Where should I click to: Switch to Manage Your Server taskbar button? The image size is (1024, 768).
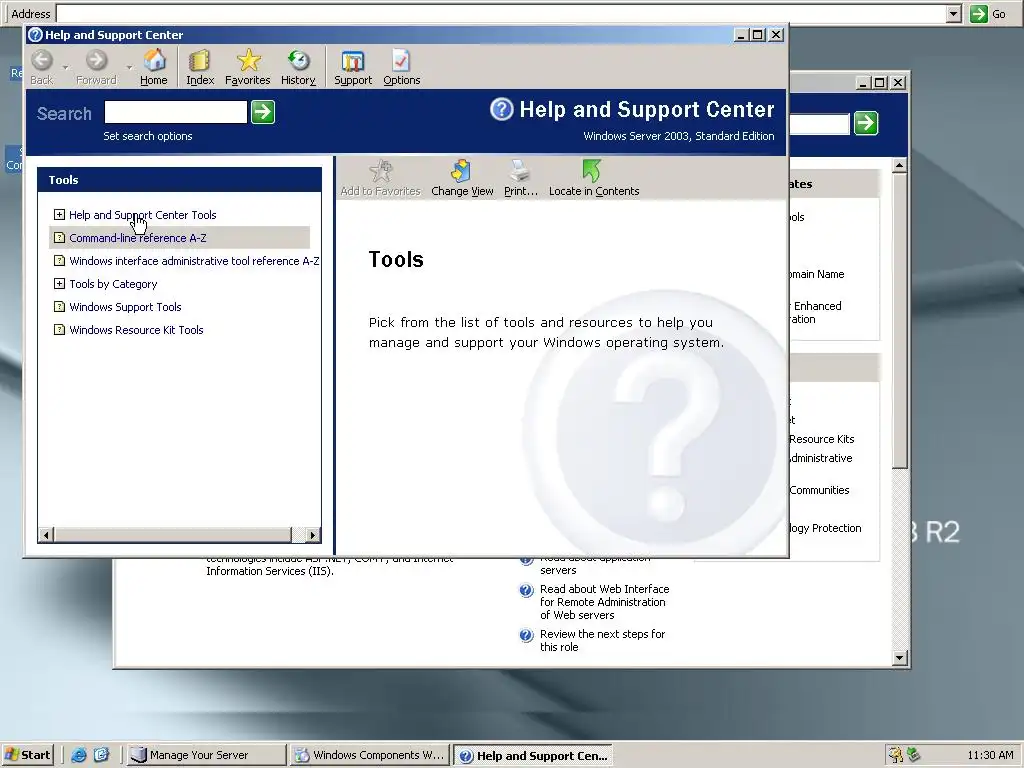[205, 755]
